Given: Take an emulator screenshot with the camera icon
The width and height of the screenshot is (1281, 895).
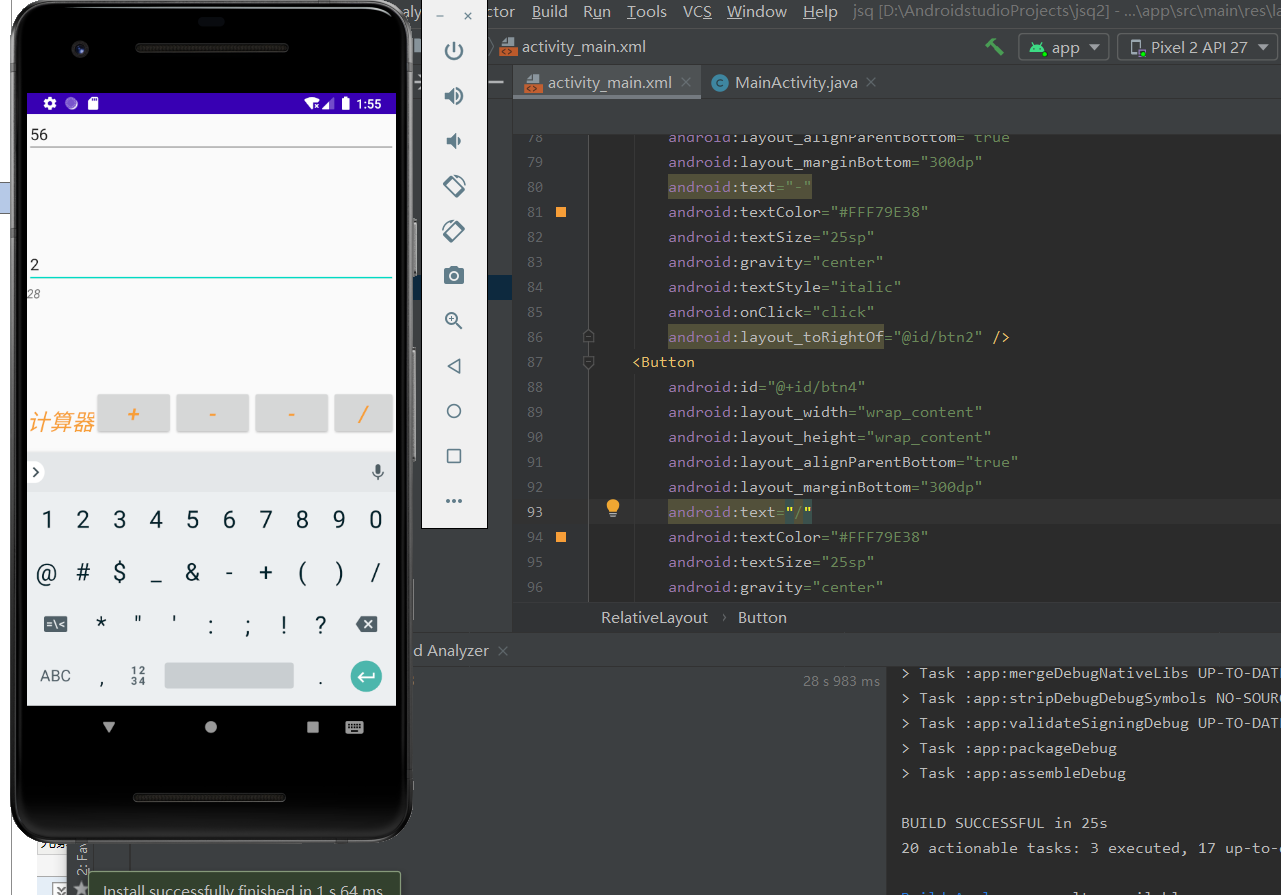Looking at the screenshot, I should click(454, 276).
